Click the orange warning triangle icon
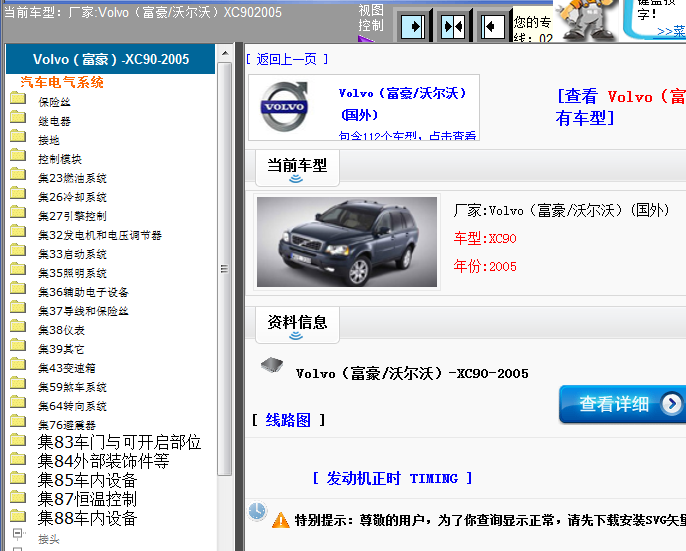686x551 pixels. click(x=280, y=520)
